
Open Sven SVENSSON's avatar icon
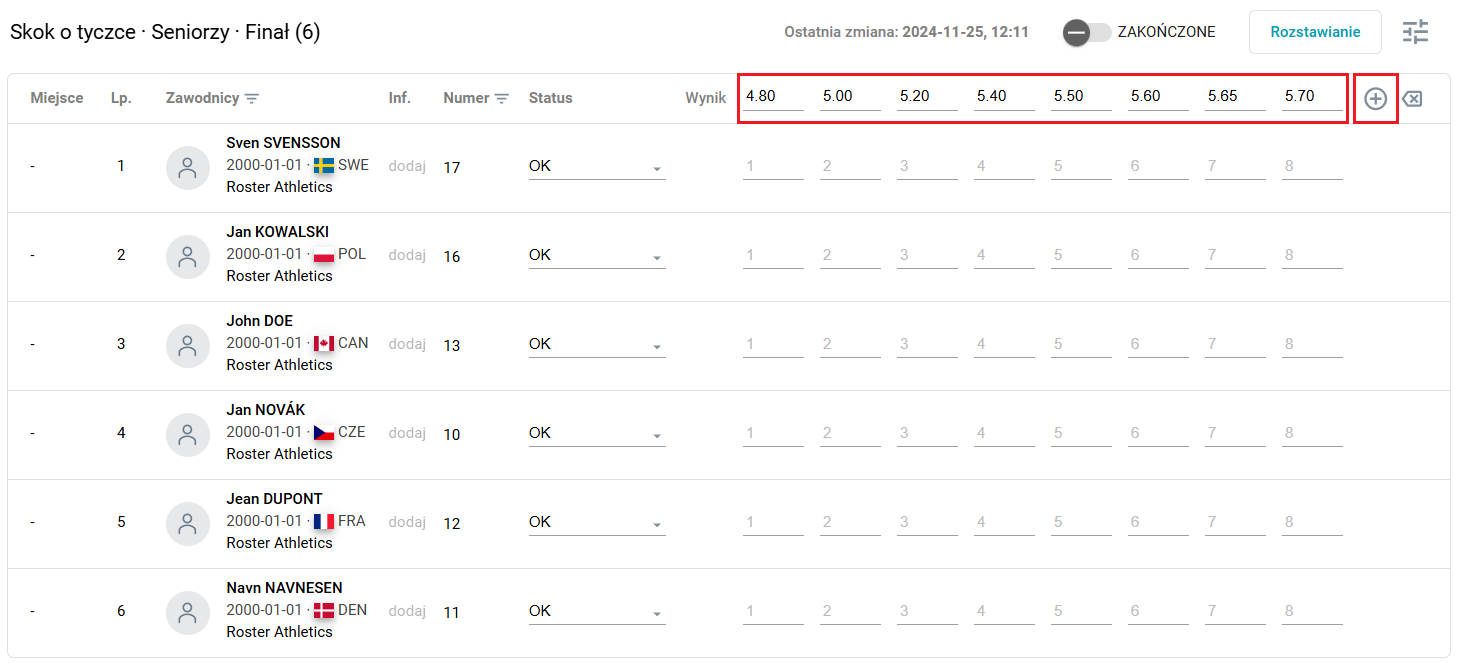click(187, 167)
